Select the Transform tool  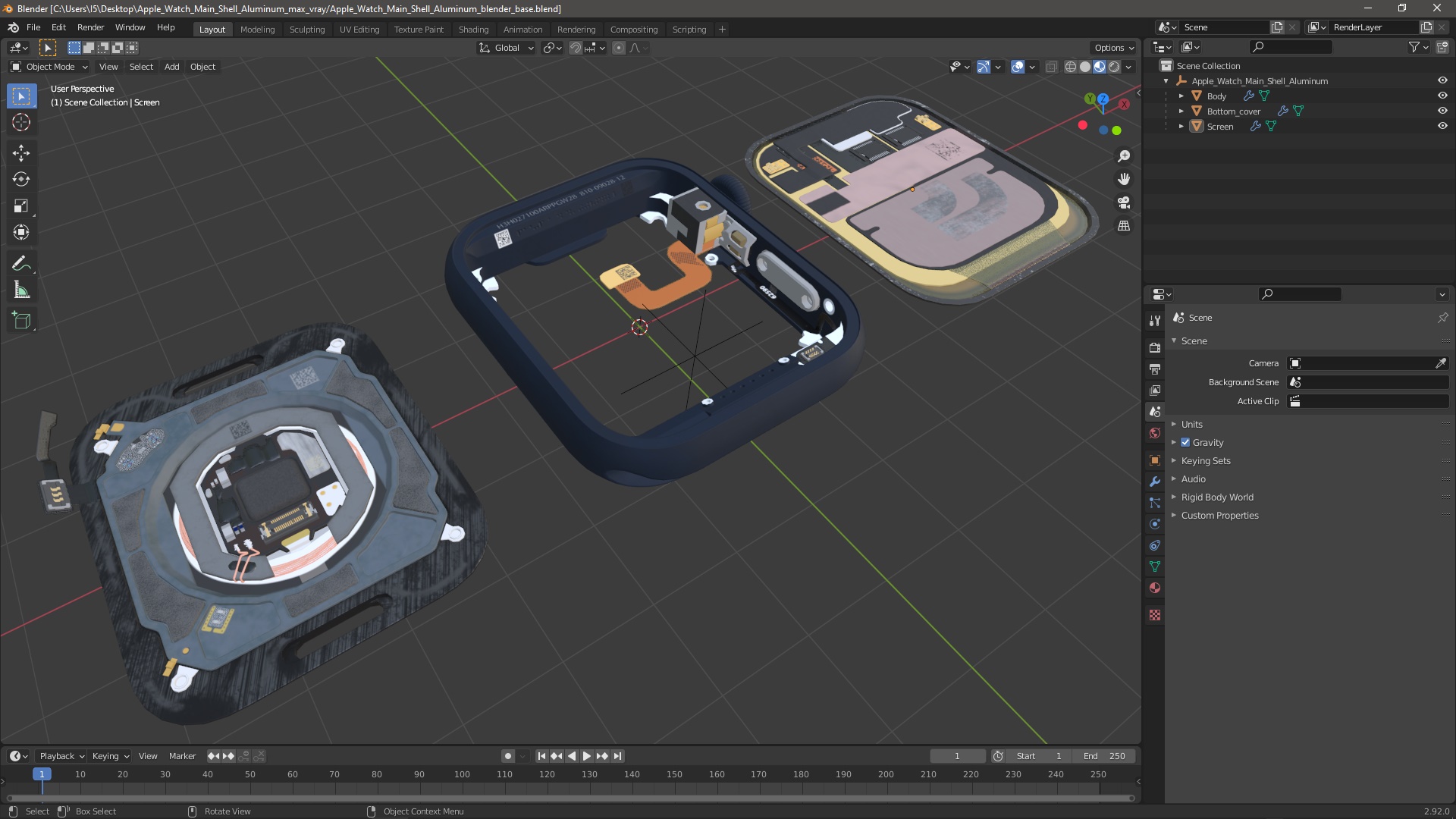tap(21, 232)
